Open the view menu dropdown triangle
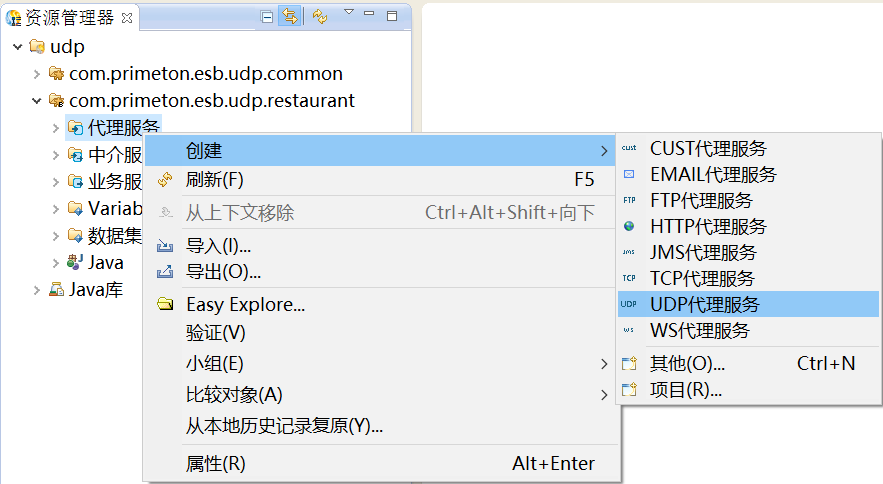This screenshot has width=883, height=484. pyautogui.click(x=349, y=12)
